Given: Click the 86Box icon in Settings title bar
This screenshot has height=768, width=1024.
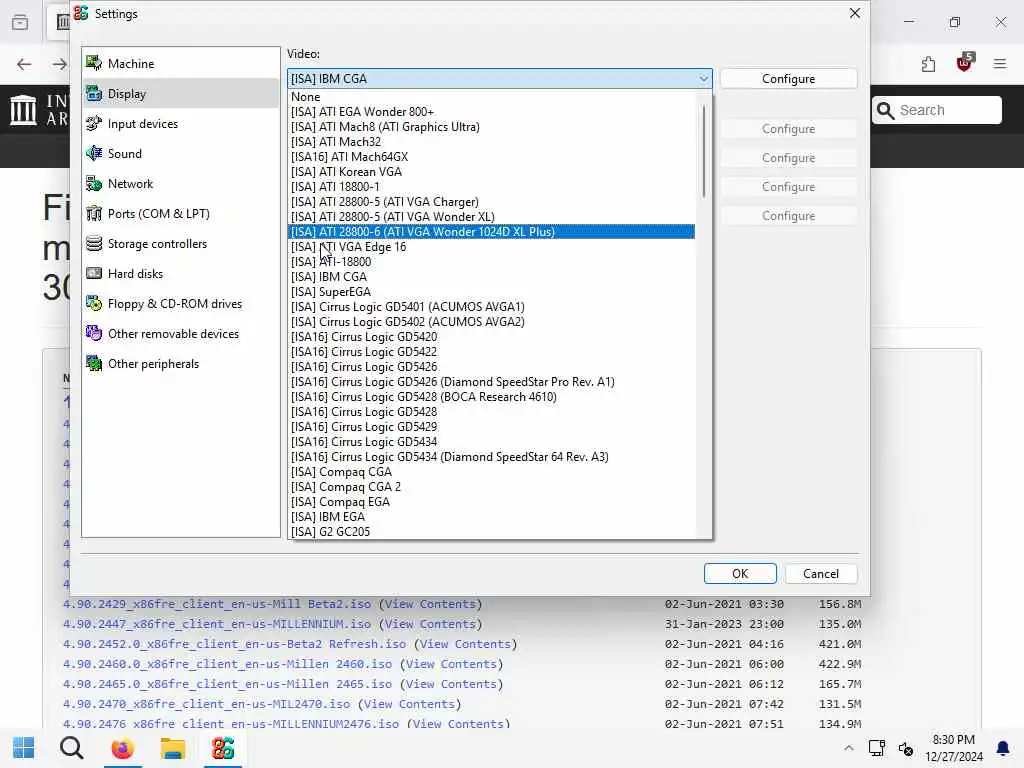Looking at the screenshot, I should tap(81, 14).
